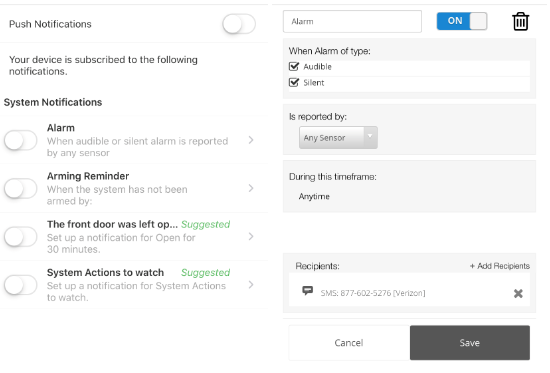Open front door left open chevron
Viewport: 550px width, 373px height.
[251, 237]
